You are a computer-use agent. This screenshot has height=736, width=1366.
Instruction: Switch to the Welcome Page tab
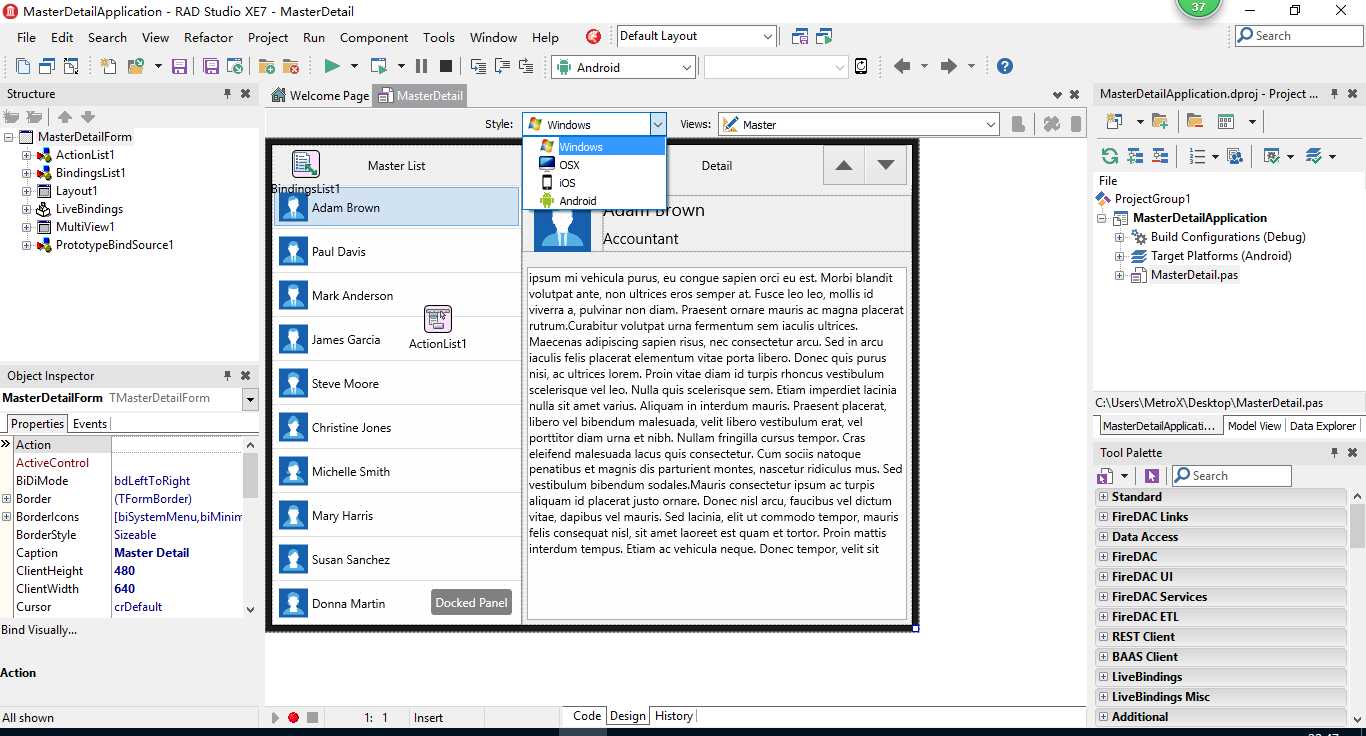[x=320, y=96]
